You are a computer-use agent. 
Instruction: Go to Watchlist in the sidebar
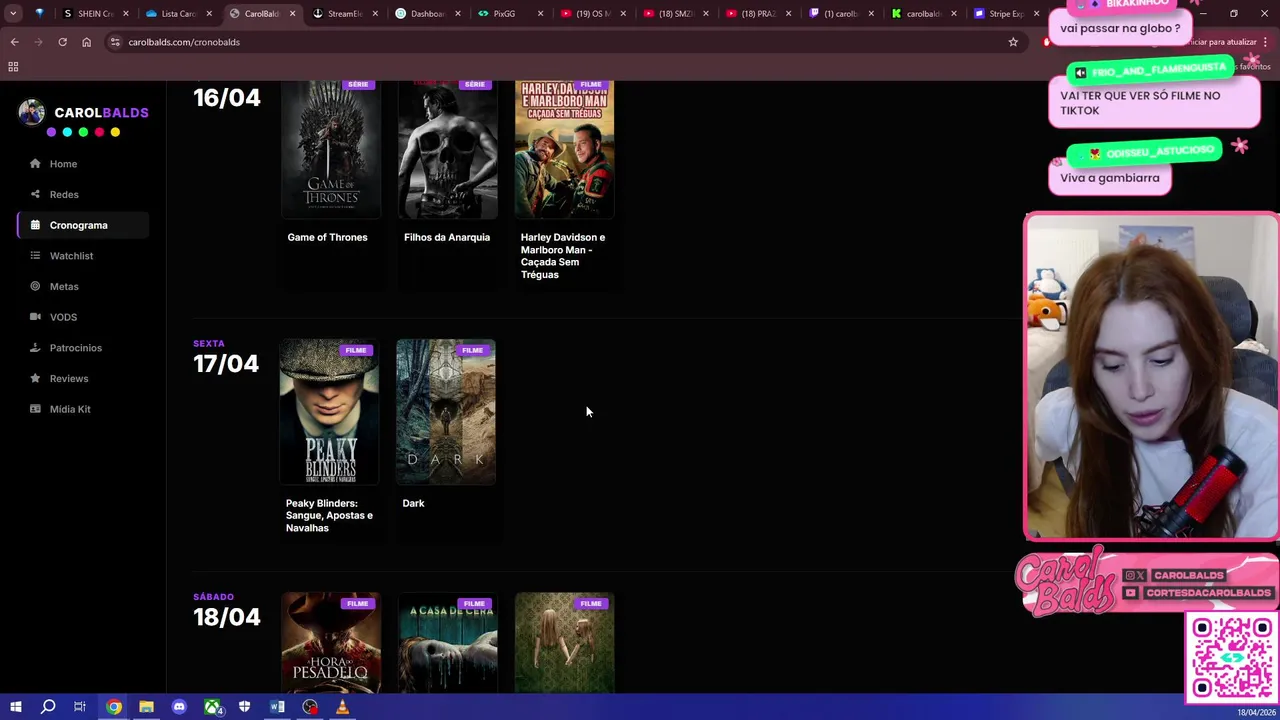coord(83,256)
